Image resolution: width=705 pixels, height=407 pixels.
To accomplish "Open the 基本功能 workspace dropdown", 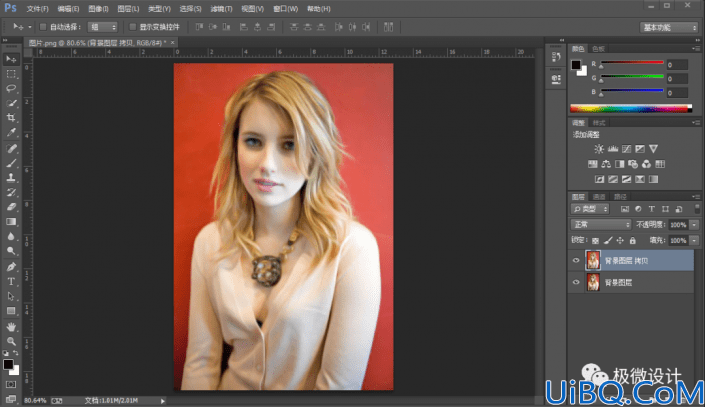I will (x=669, y=27).
